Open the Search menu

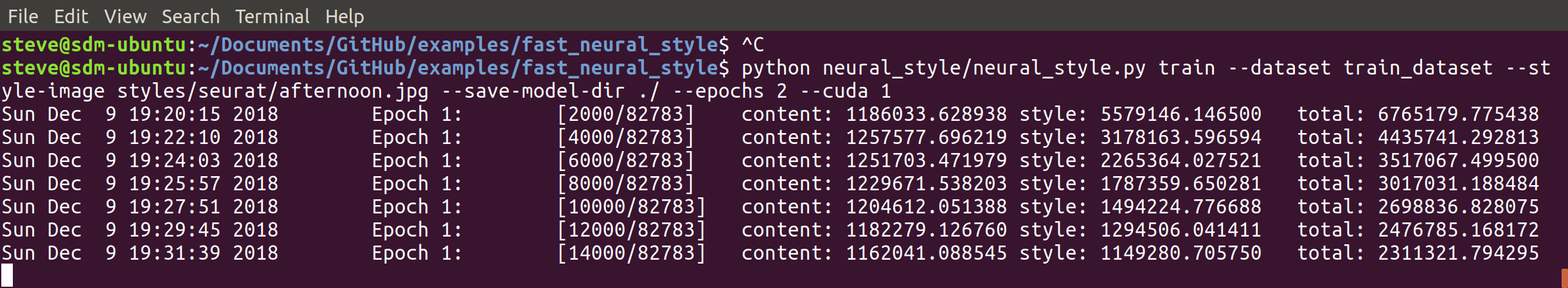(190, 16)
